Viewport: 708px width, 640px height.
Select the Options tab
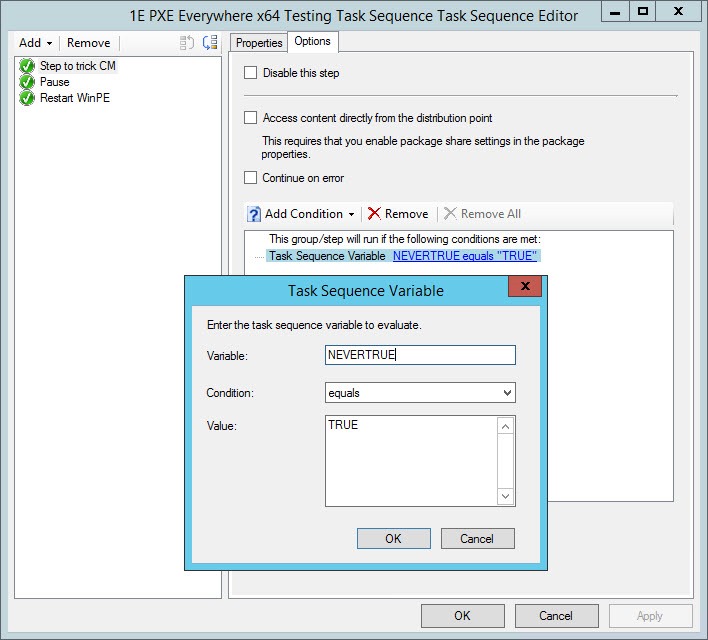313,42
